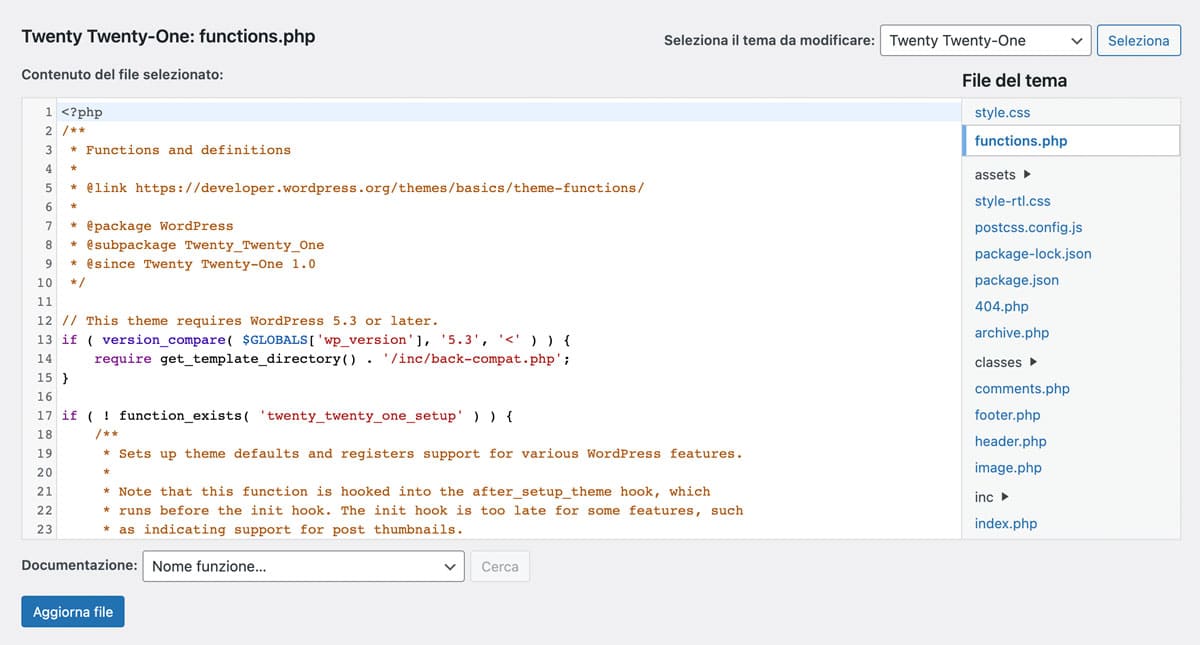Click the '@package WordPress' comment line
Image resolution: width=1200 pixels, height=645 pixels.
(x=151, y=226)
